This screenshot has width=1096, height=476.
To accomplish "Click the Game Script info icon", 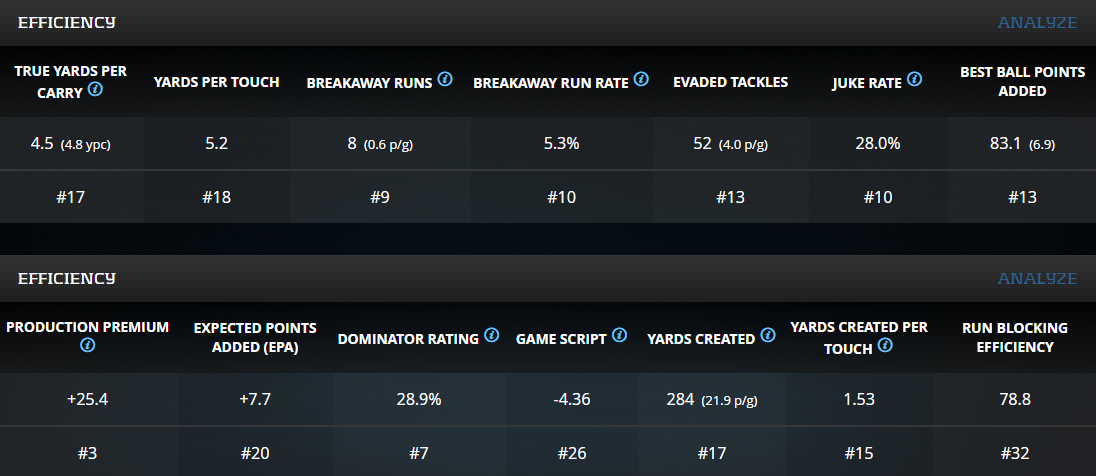I will (620, 336).
